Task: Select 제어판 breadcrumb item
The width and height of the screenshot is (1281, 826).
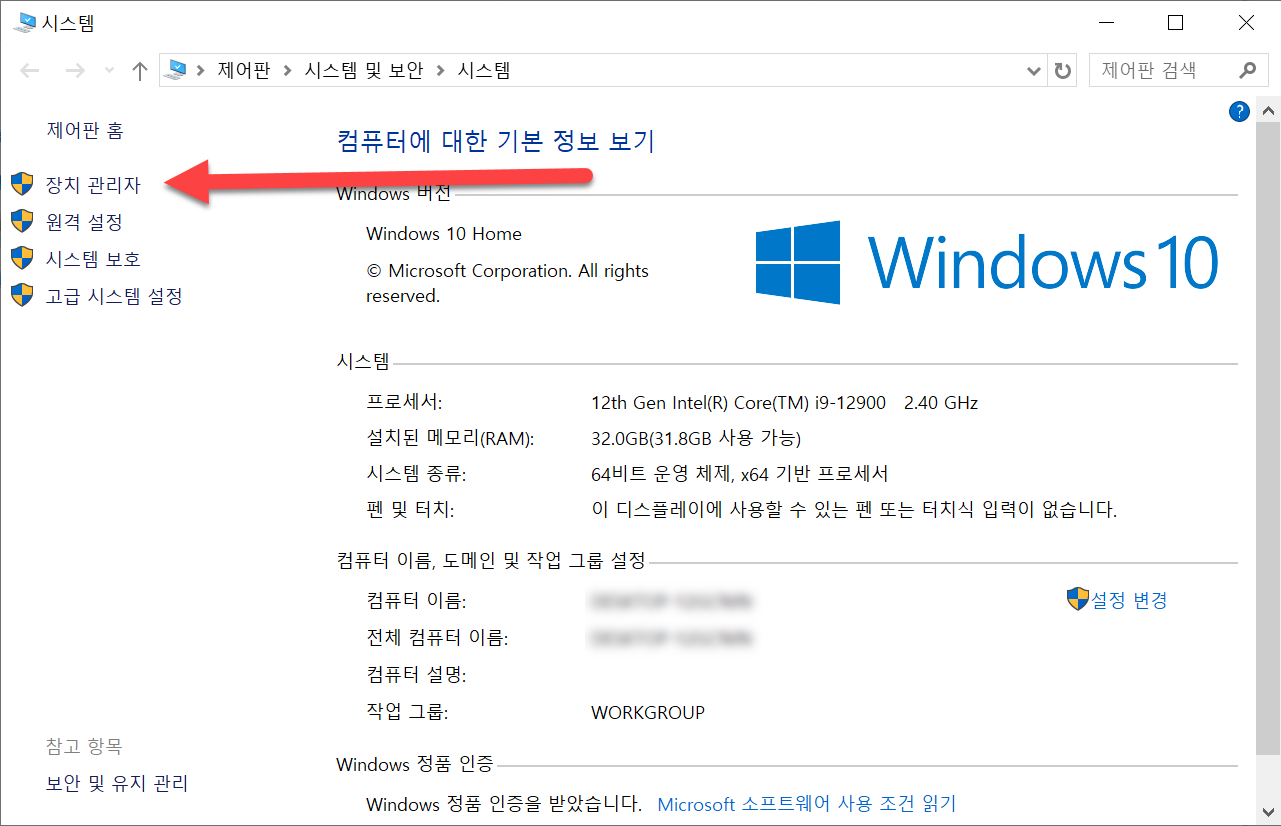Action: click(244, 71)
